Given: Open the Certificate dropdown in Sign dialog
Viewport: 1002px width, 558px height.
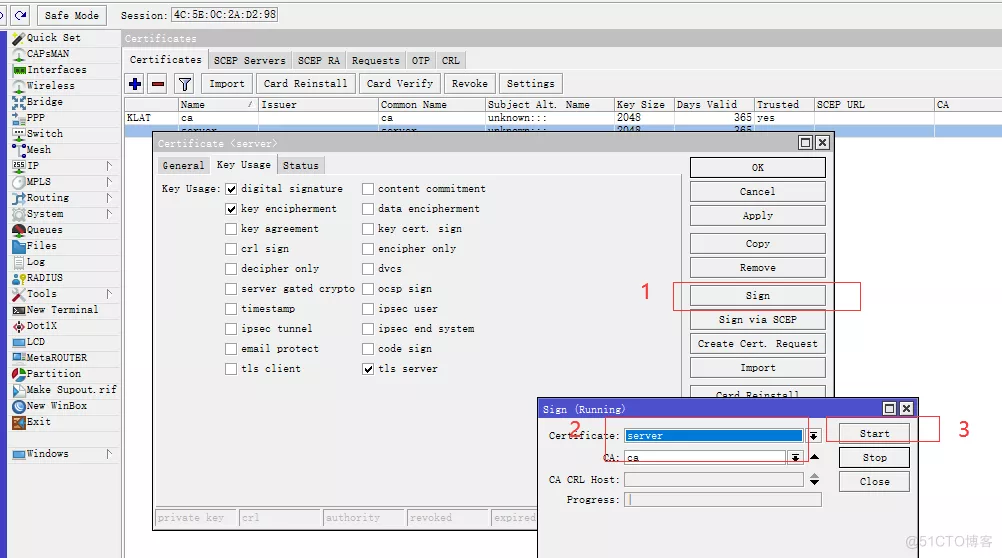Looking at the screenshot, I should (x=814, y=436).
